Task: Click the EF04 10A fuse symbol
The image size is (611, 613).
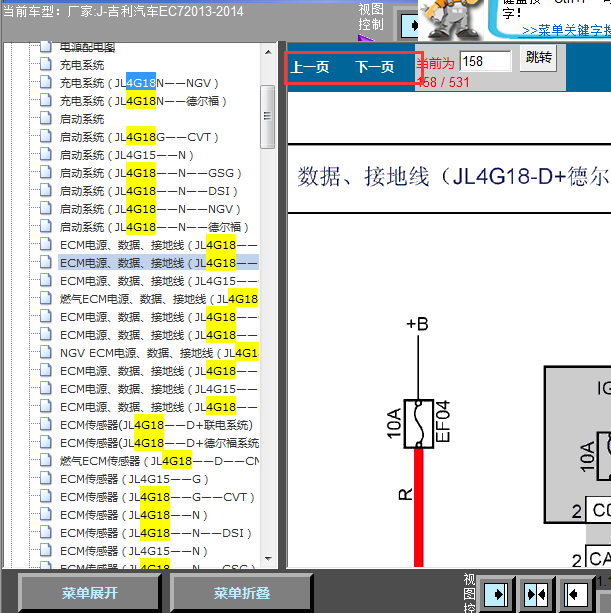Action: pyautogui.click(x=418, y=424)
